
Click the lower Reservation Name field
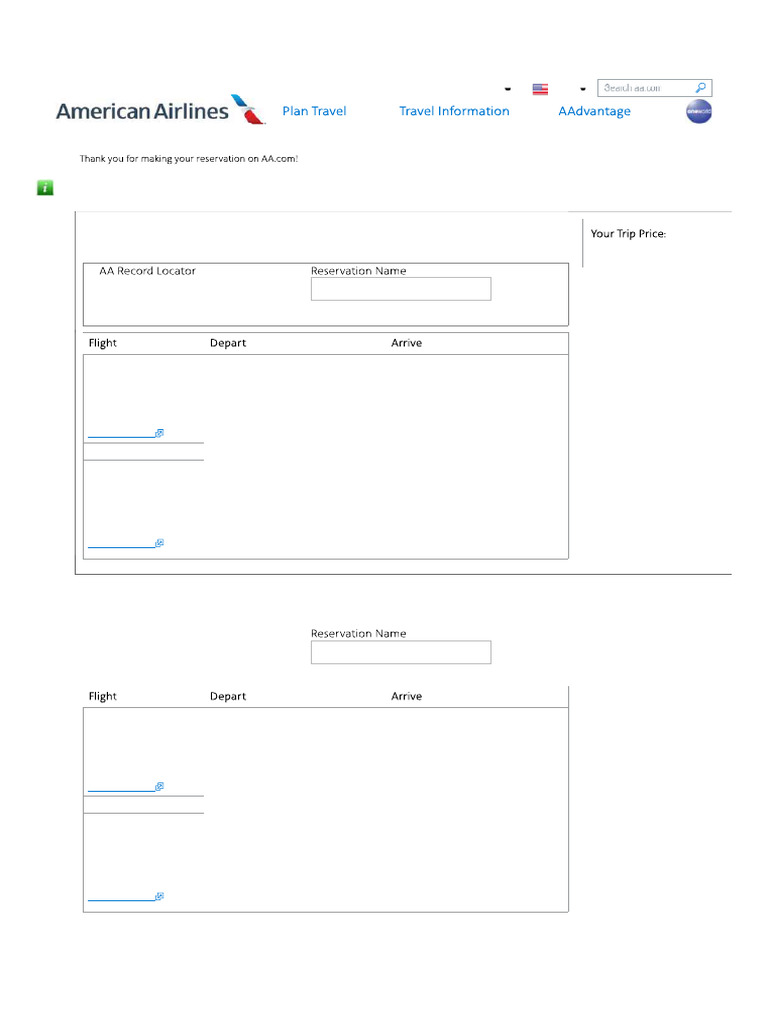[401, 652]
